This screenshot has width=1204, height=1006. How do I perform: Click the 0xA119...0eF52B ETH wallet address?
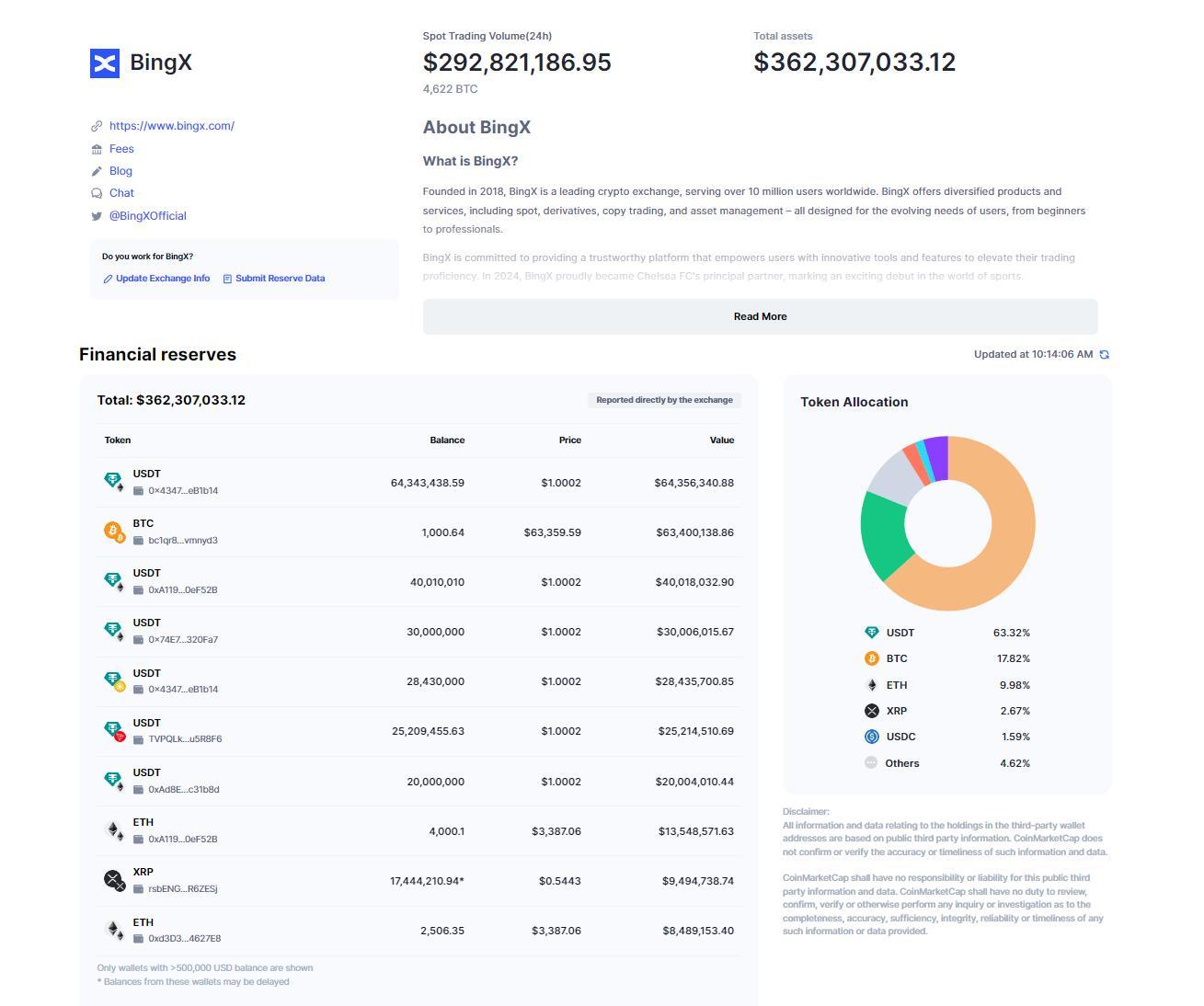pos(183,840)
